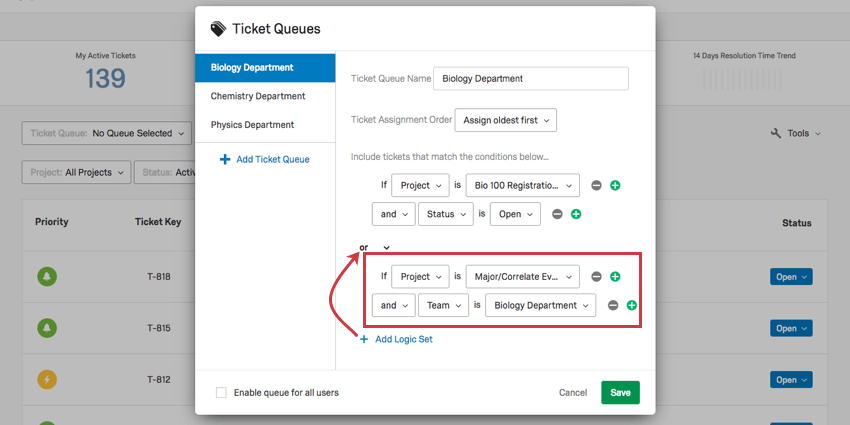Remove the Status is Open condition
Image resolution: width=850 pixels, height=425 pixels.
pyautogui.click(x=558, y=214)
